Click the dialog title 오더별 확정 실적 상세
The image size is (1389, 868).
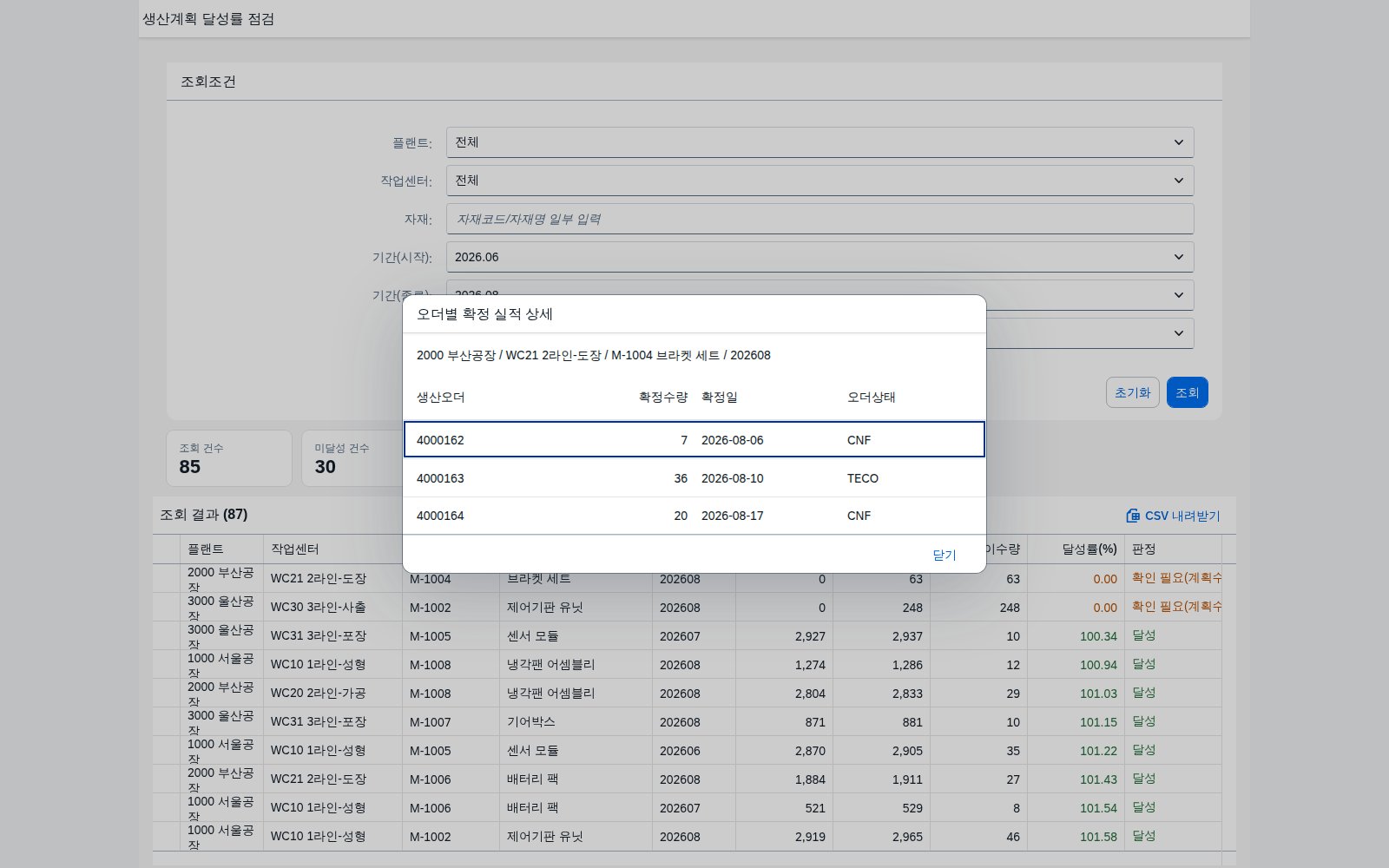(x=484, y=313)
